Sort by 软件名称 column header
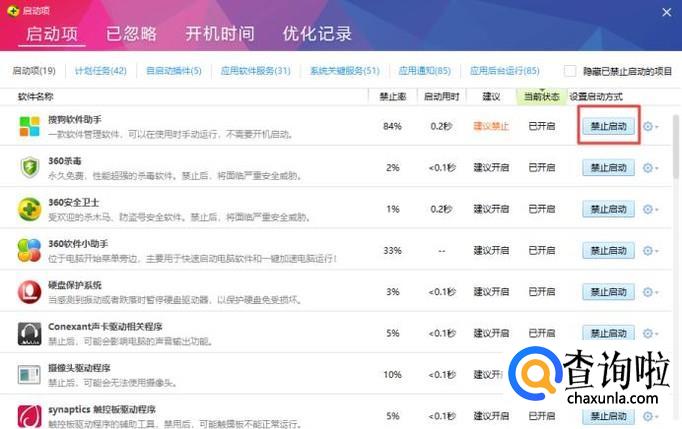682x429 pixels. click(x=36, y=97)
